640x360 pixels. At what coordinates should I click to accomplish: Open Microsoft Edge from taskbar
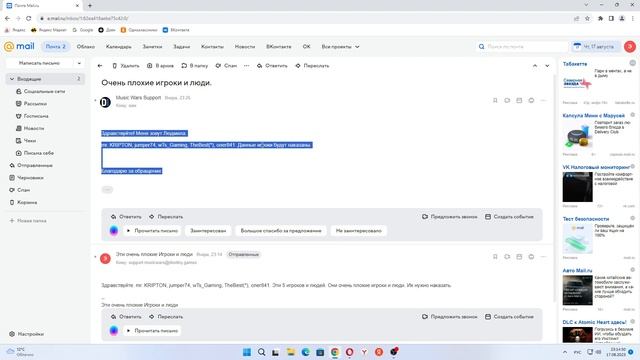tap(305, 352)
